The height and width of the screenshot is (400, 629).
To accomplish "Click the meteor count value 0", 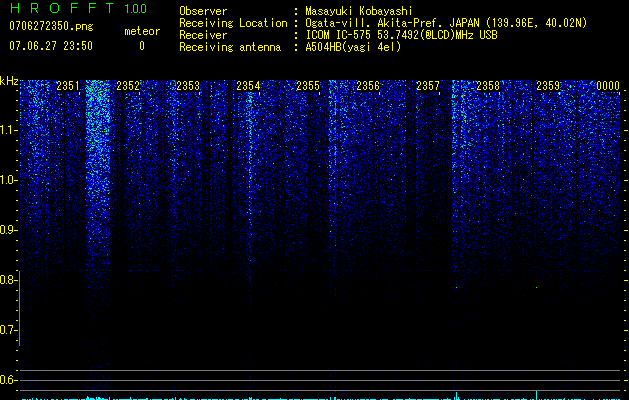I will click(x=142, y=46).
